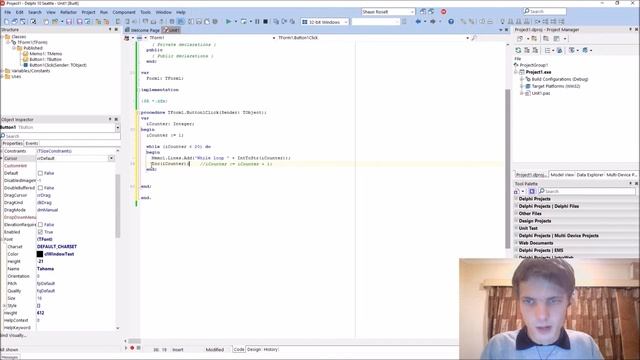Click the lightbulb icon in toolbar
This screenshot has width=640, height=360.
[502, 22]
